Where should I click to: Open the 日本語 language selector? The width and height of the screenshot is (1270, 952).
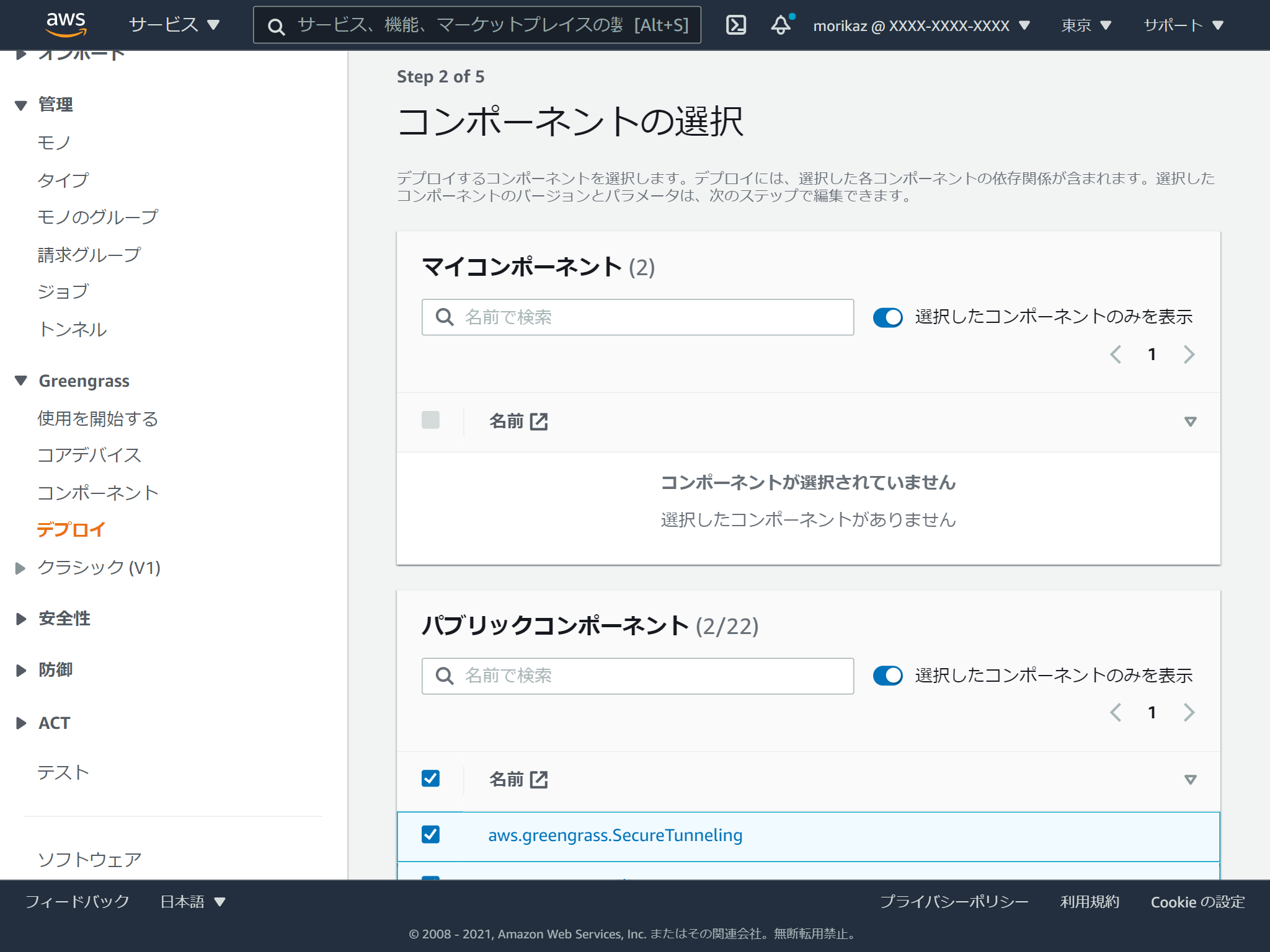point(191,902)
